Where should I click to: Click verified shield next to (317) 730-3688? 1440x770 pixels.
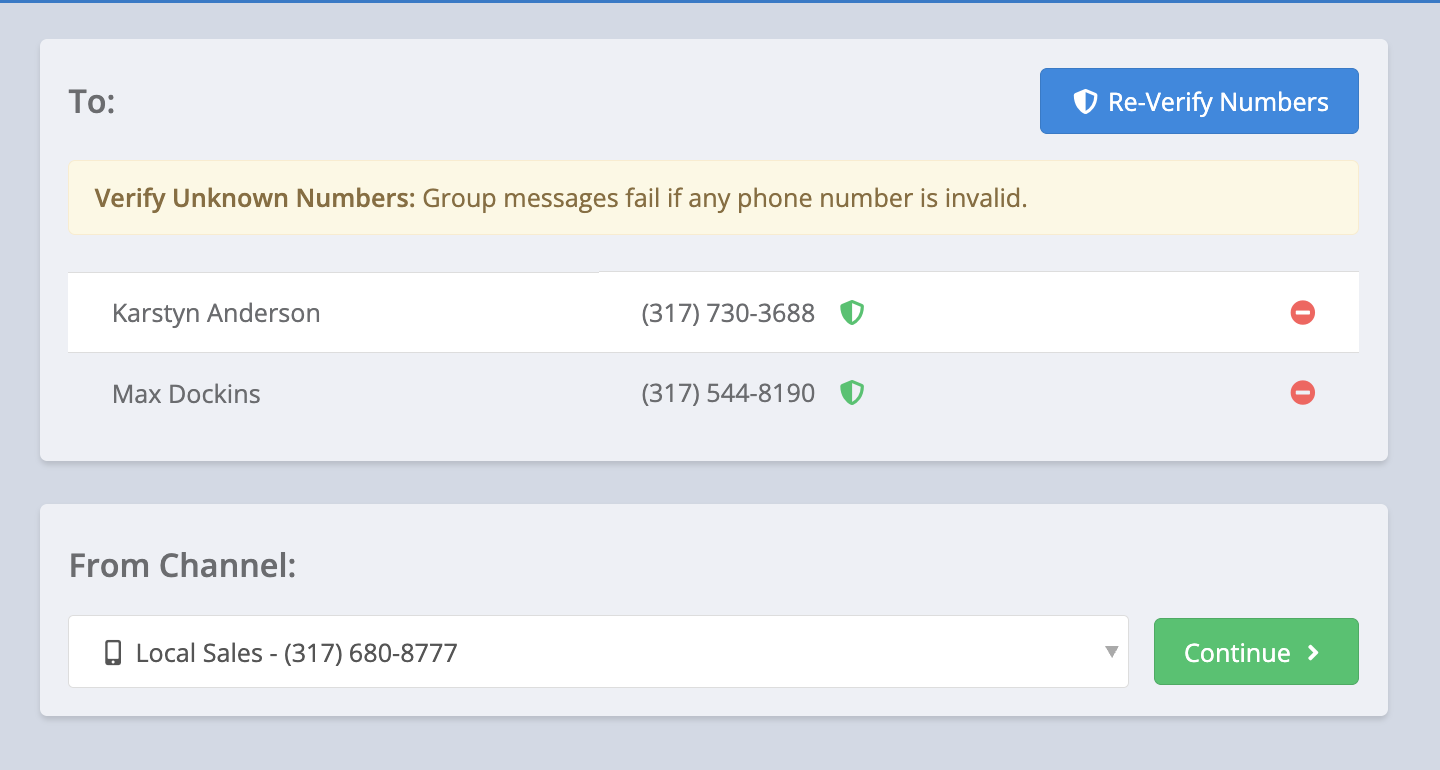(851, 313)
